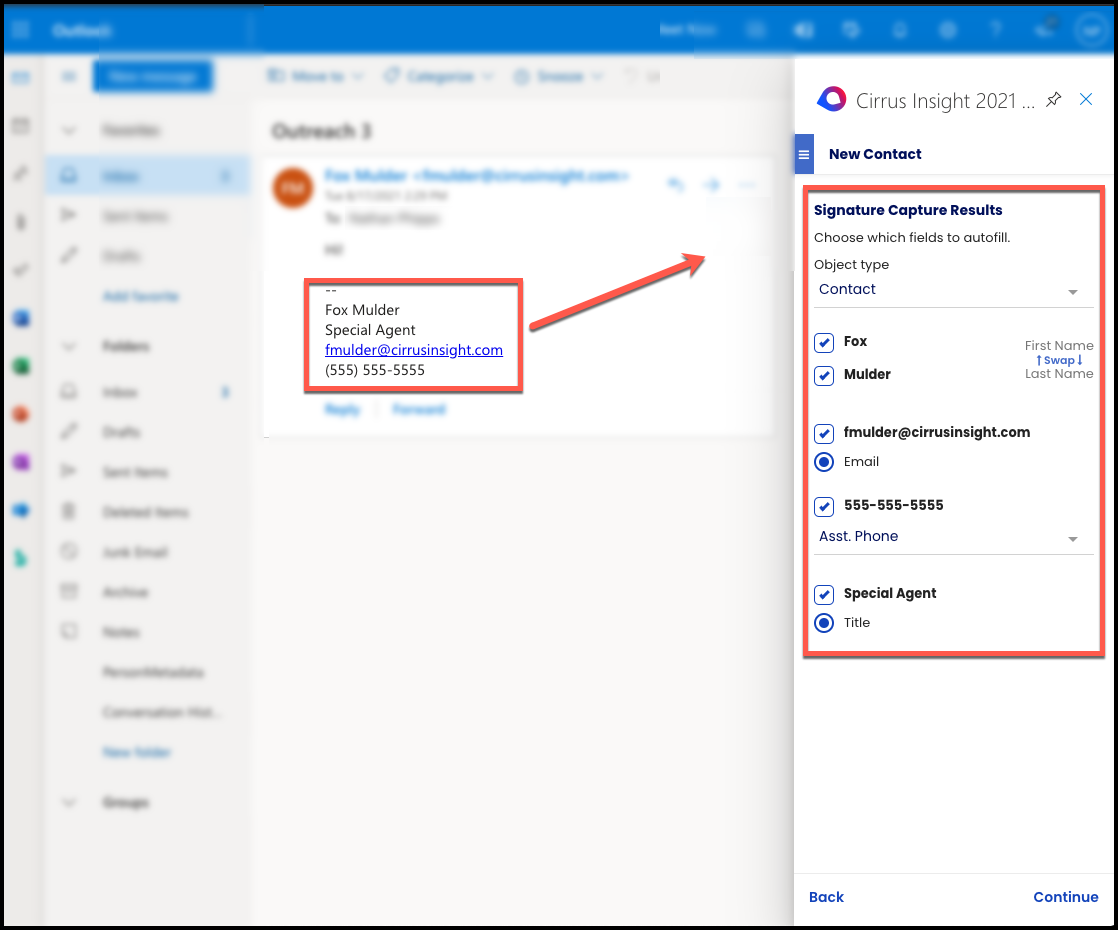Viewport: 1118px width, 930px height.
Task: Click the Fox Mulder name in the signature
Action: [362, 310]
